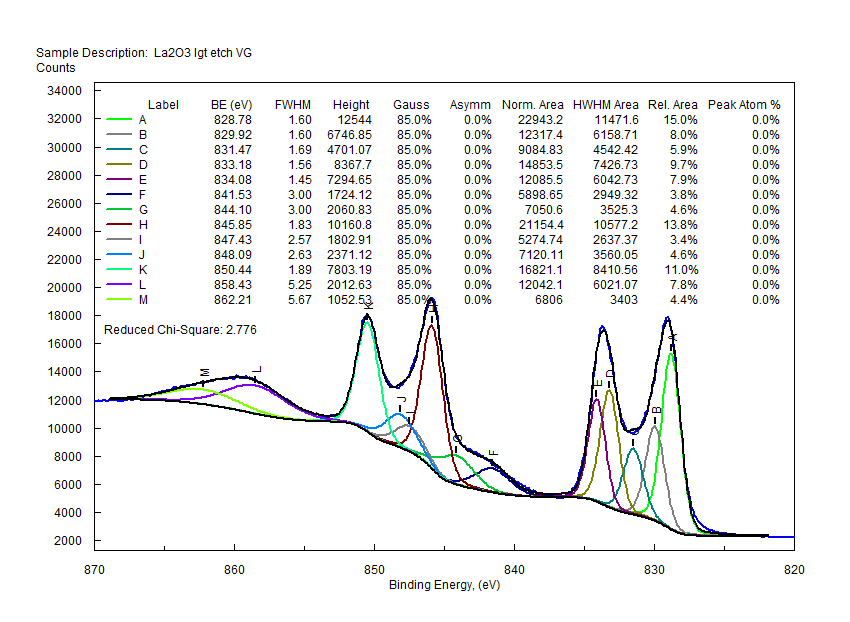Select the 'FWHM' column header
The height and width of the screenshot is (622, 850).
292,104
